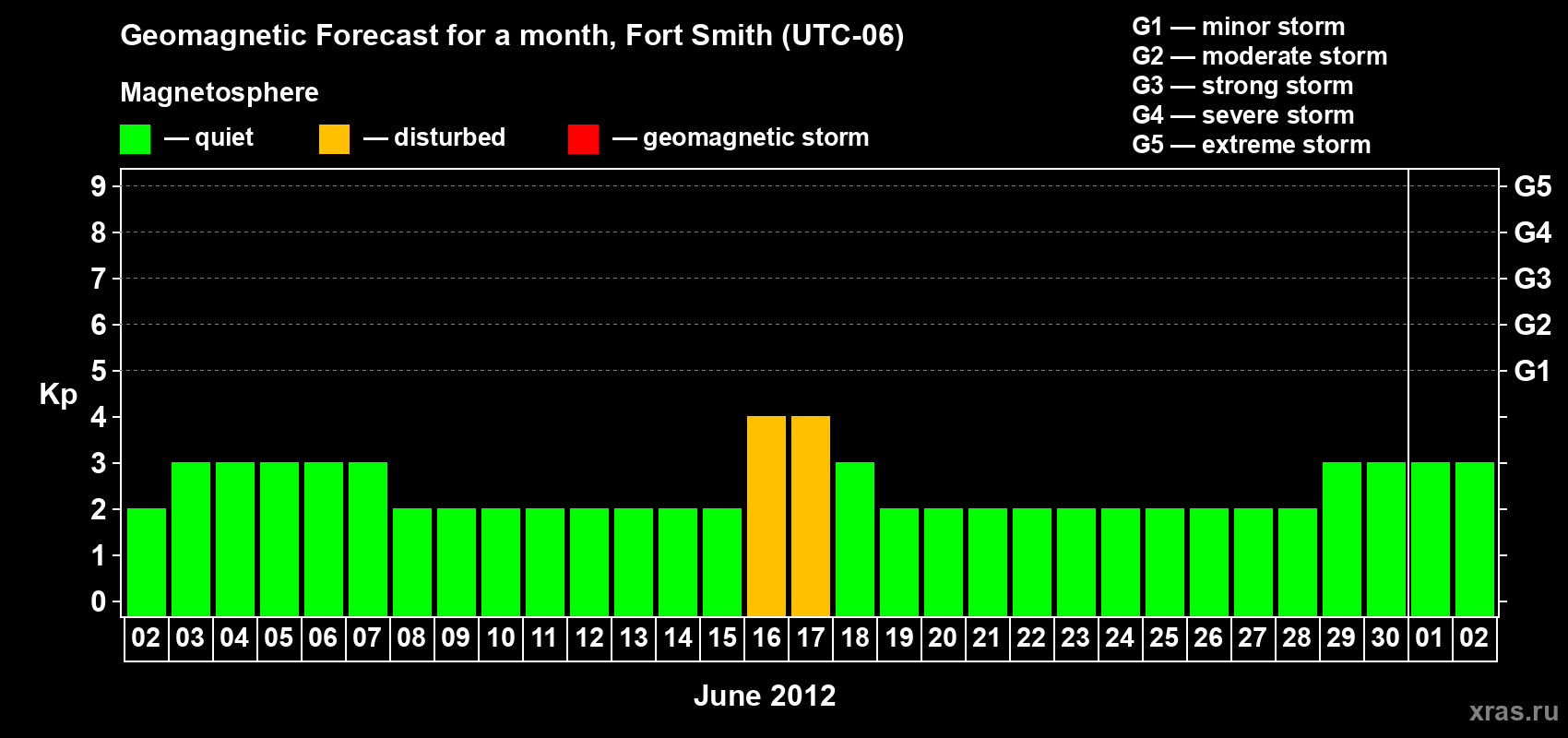This screenshot has height=738, width=1568.
Task: Click the 'Magnetosphere' heading
Action: (220, 92)
